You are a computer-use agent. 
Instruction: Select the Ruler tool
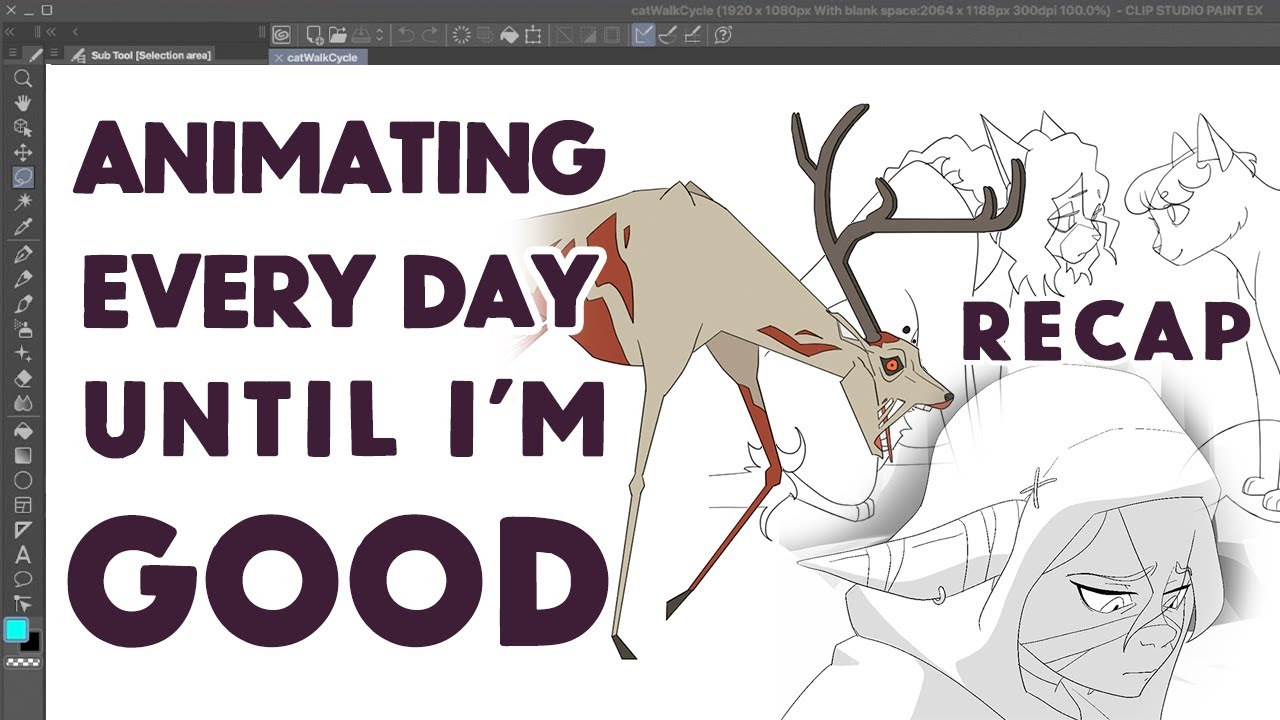pos(22,530)
